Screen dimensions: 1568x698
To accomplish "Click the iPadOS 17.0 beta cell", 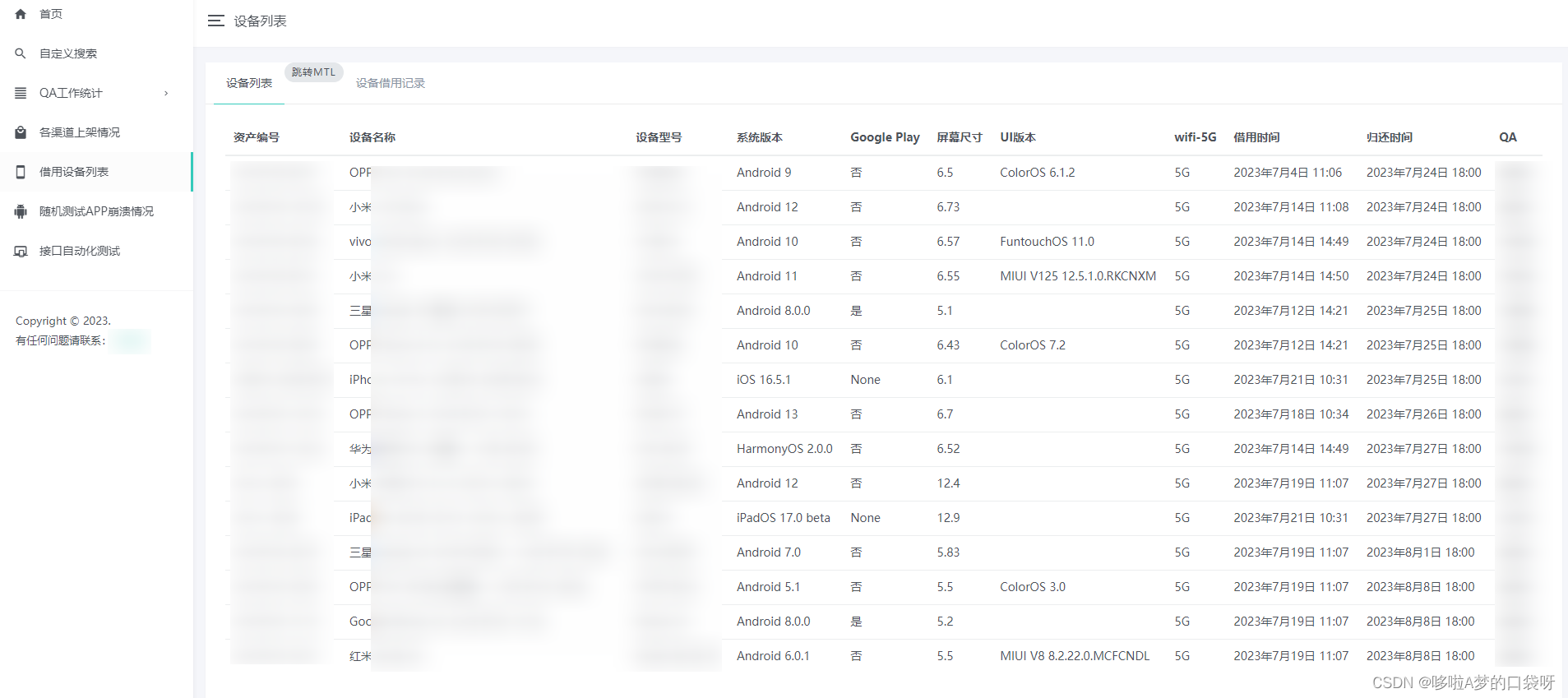I will (784, 518).
